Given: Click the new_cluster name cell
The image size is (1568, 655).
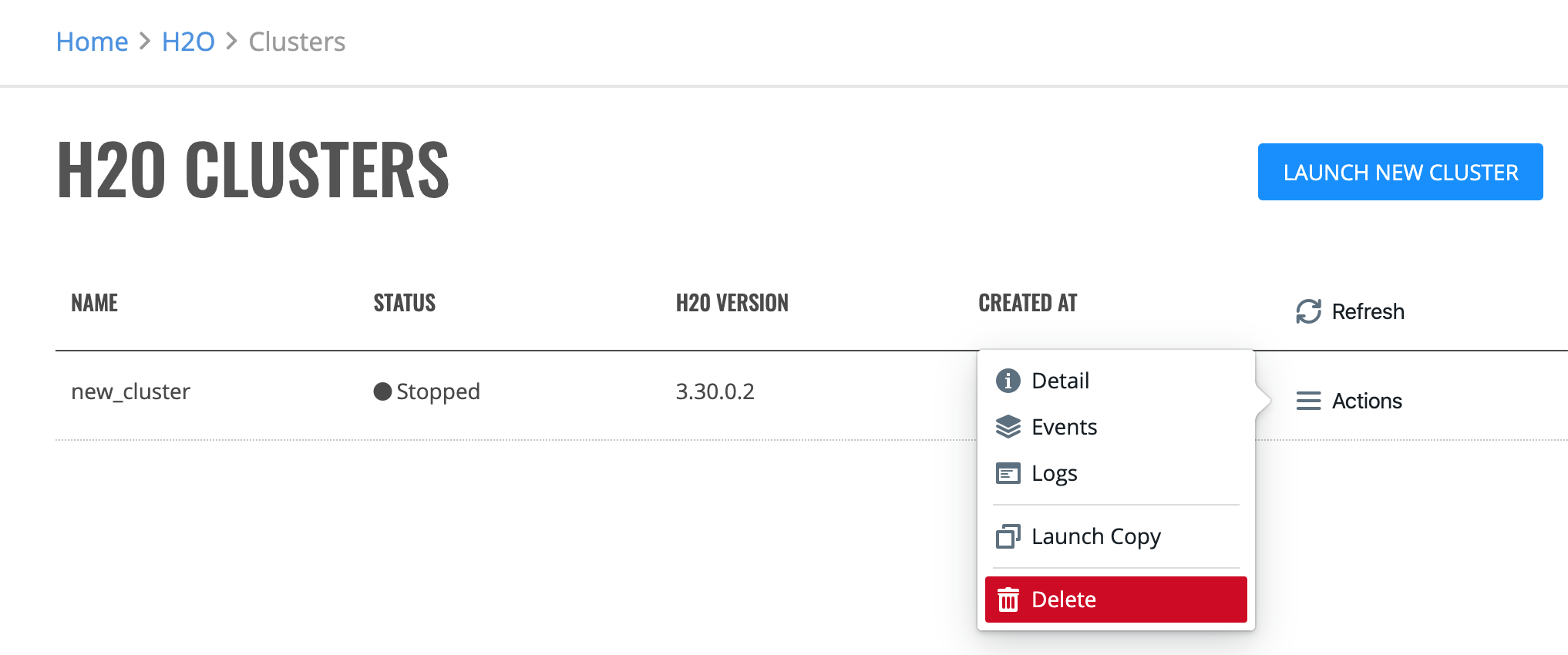Looking at the screenshot, I should coord(130,391).
